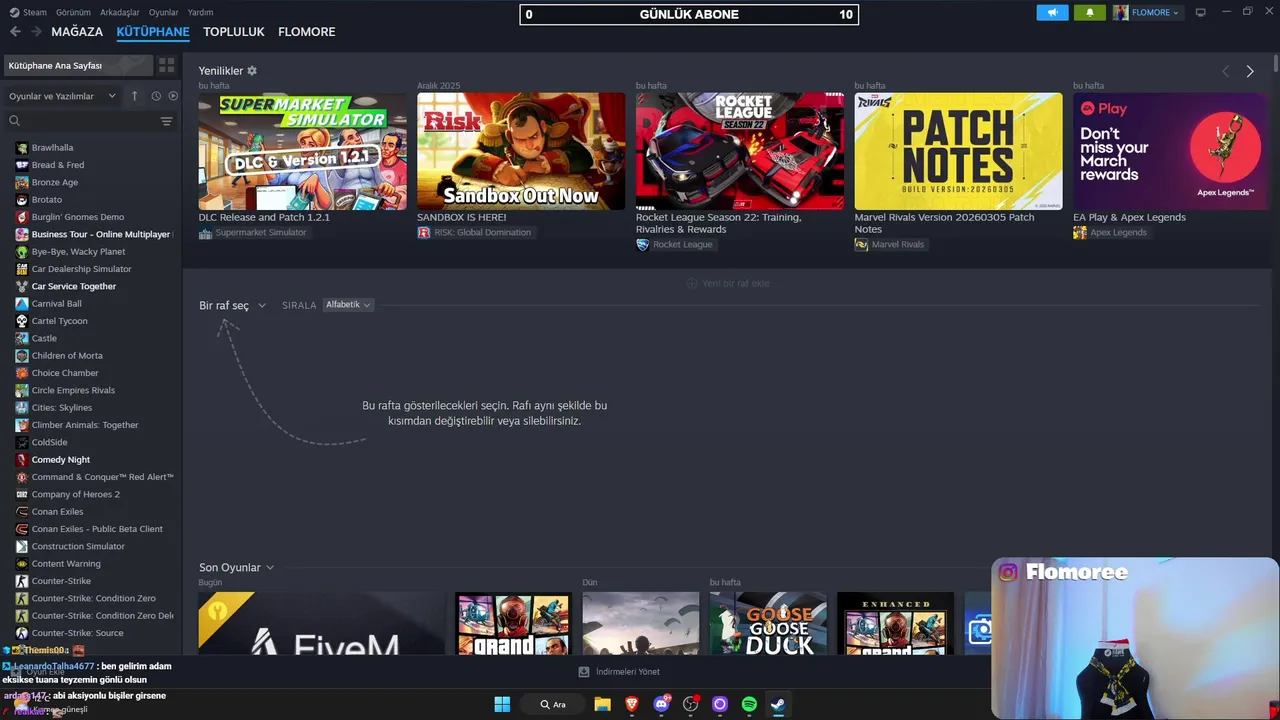The image size is (1280, 720).
Task: Click the Counter-Strike: Source icon in the list
Action: click(x=22, y=633)
